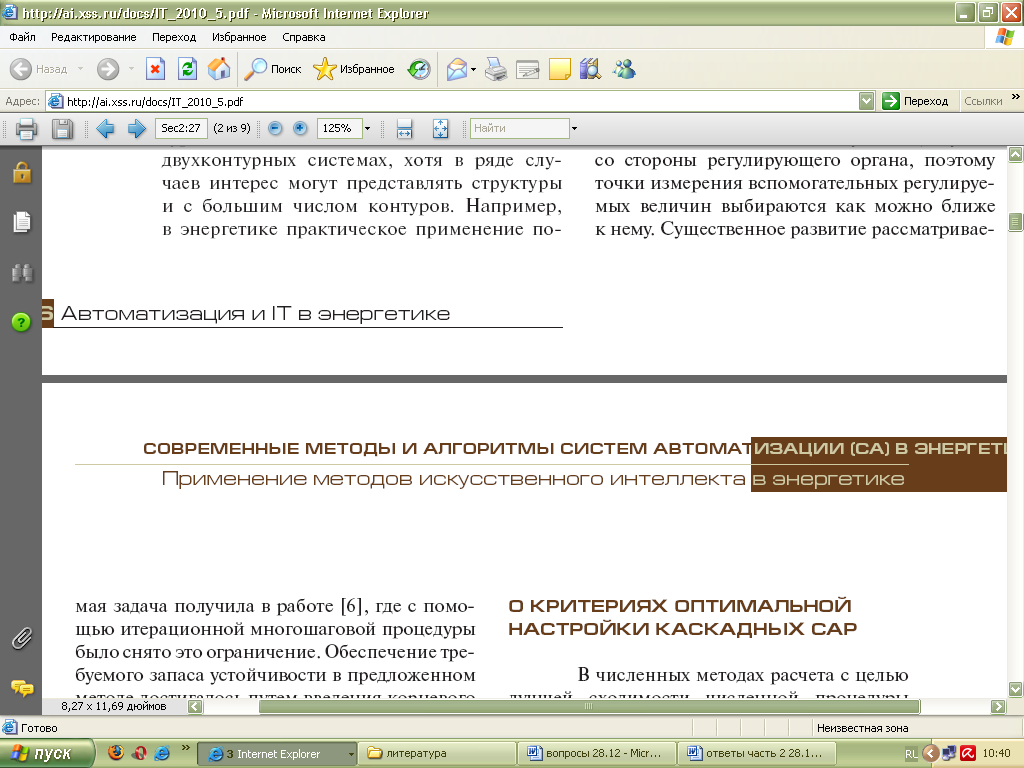
Task: Click the Forward navigation arrow button
Action: coord(108,69)
